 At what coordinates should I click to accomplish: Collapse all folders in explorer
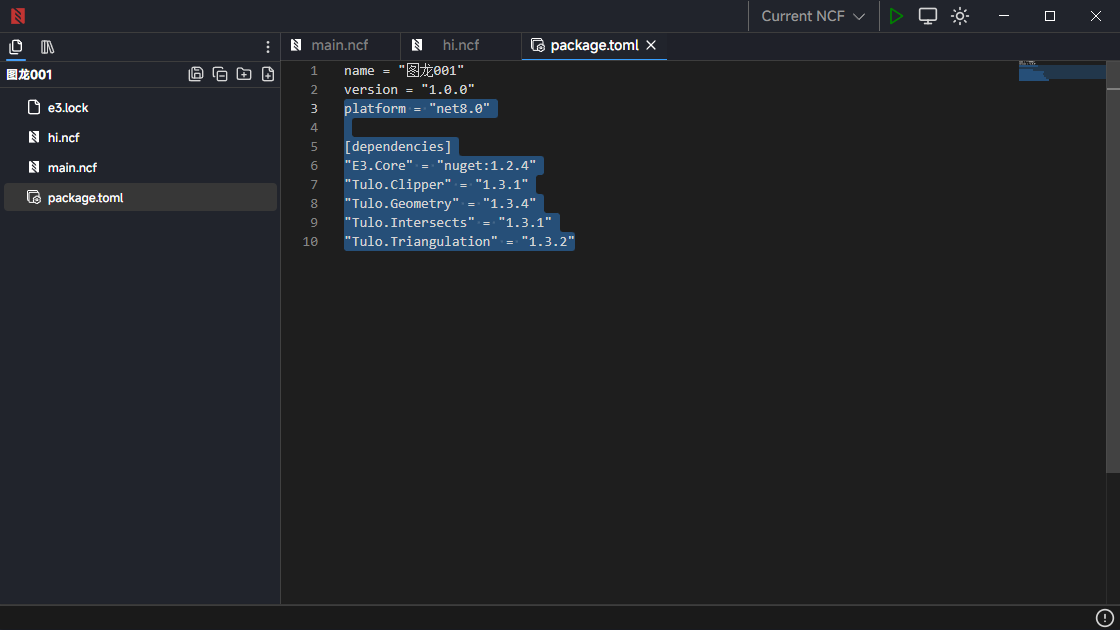click(220, 74)
